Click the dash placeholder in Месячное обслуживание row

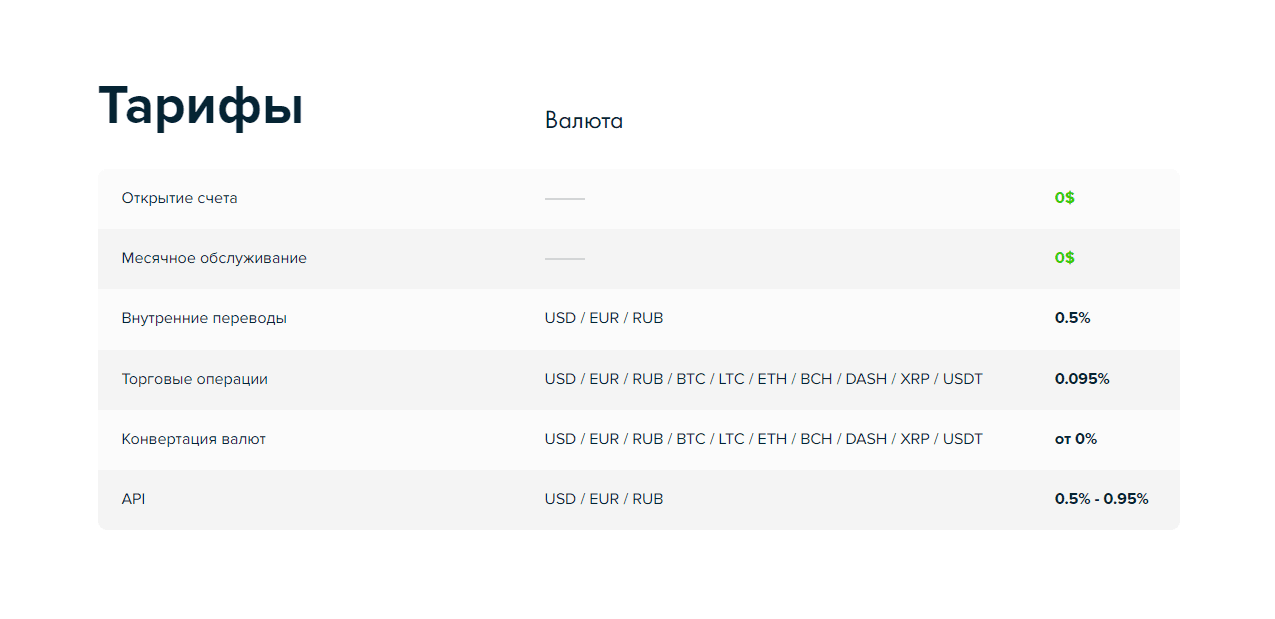pos(564,259)
